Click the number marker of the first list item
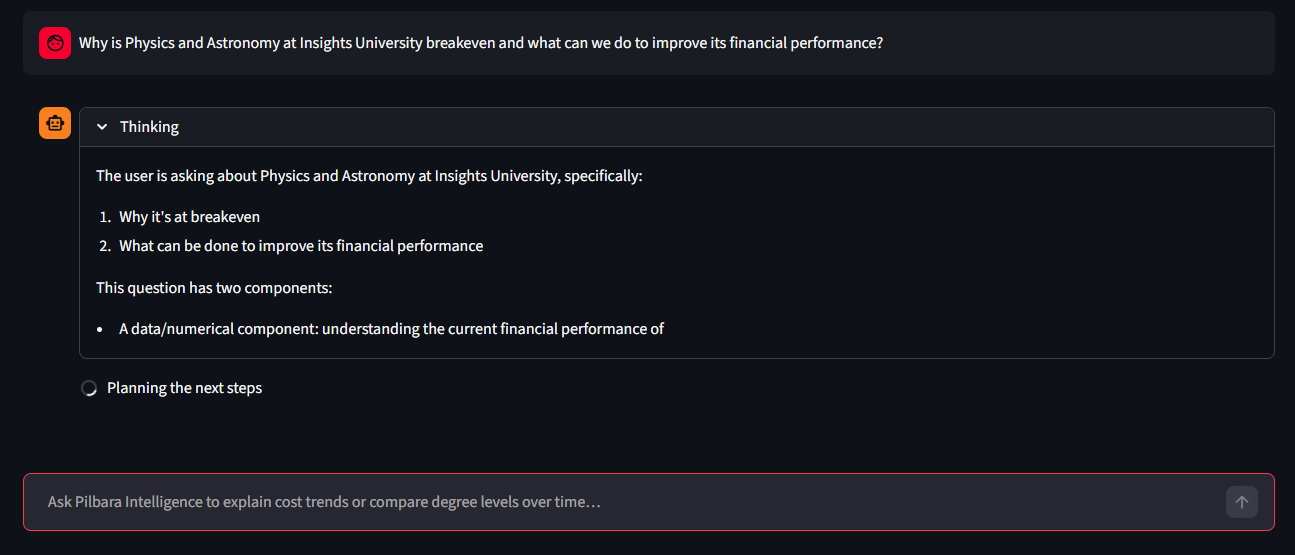 (x=105, y=217)
